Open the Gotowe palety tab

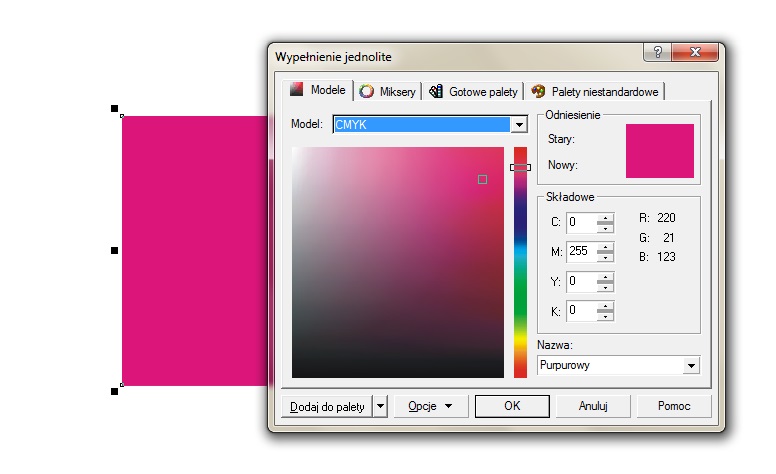click(x=474, y=92)
